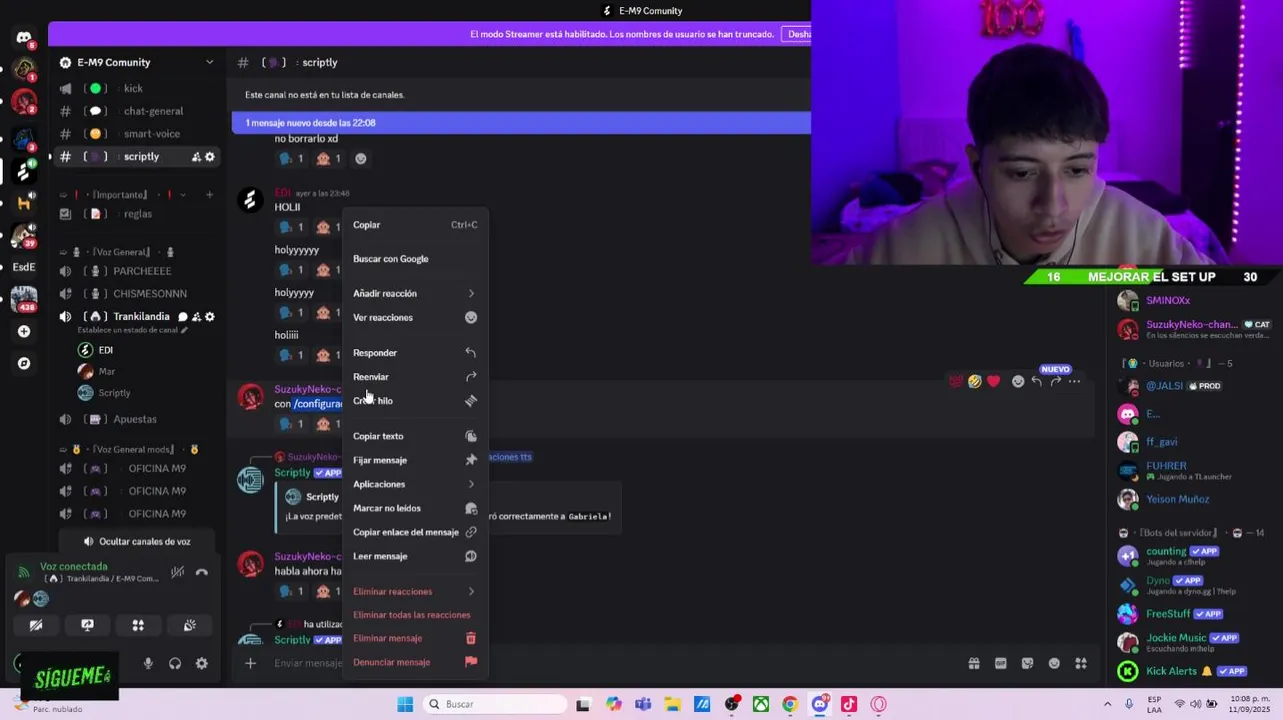Start screen sharing in voice panel
The width and height of the screenshot is (1283, 720).
87,625
